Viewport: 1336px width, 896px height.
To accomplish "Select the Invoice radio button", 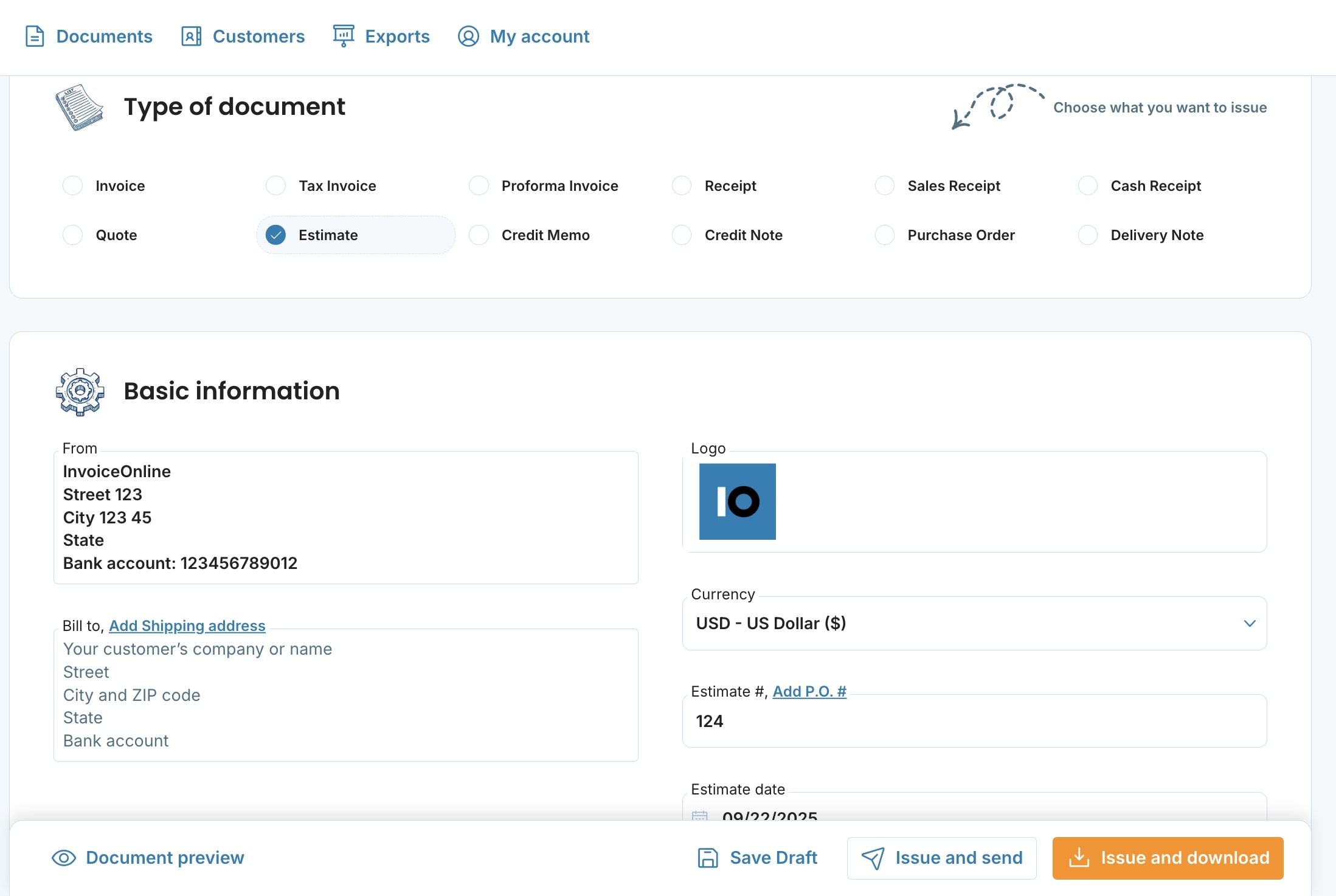I will coord(73,185).
